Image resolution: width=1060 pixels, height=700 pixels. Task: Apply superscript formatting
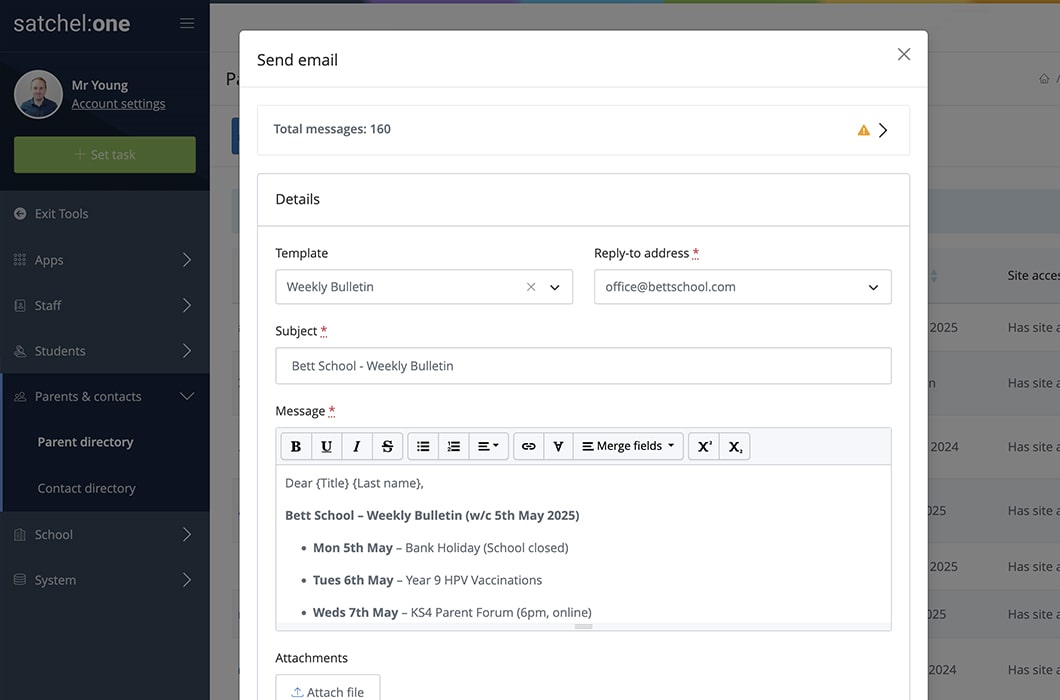704,446
